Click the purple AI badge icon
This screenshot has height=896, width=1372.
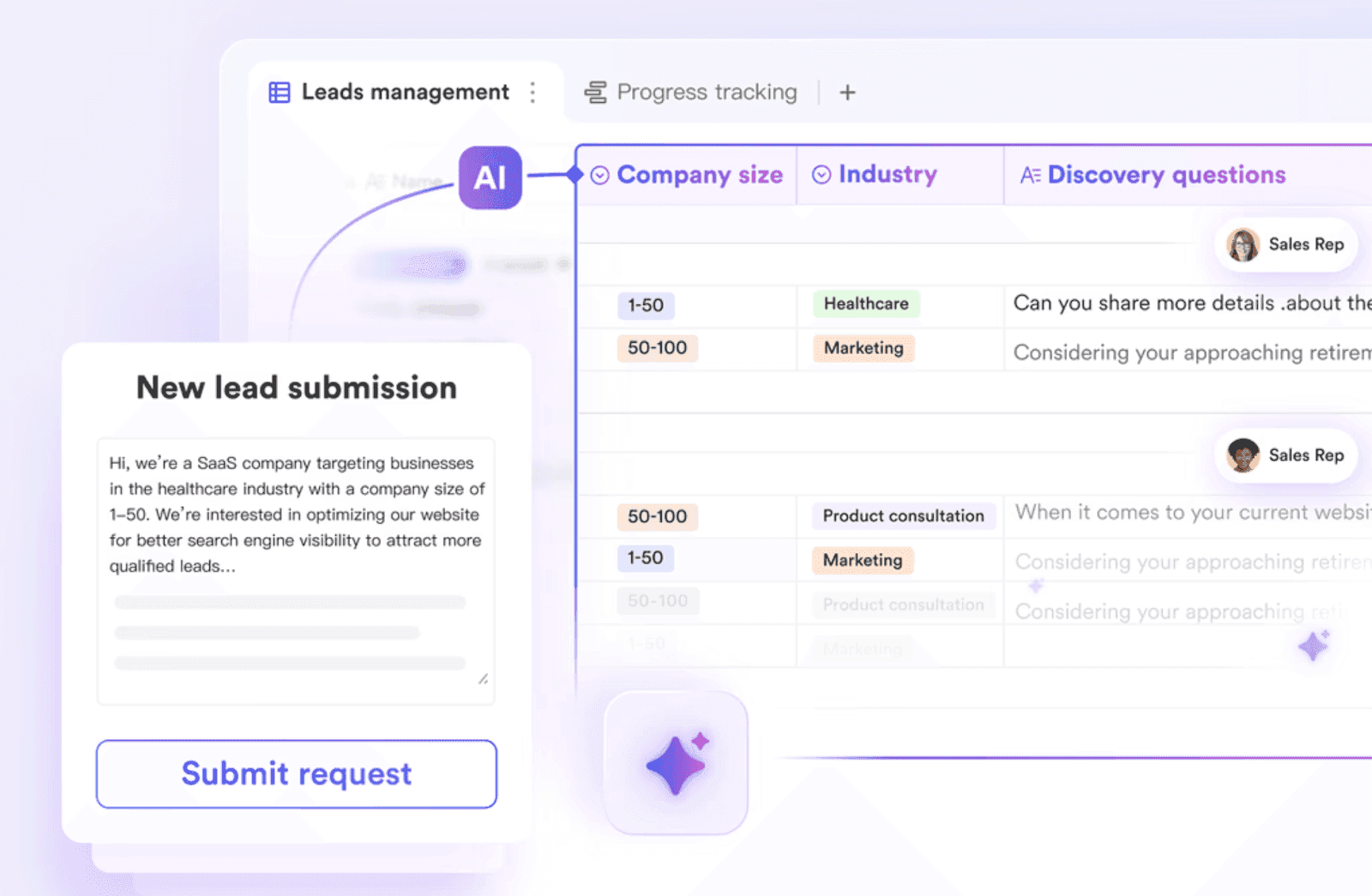click(x=490, y=177)
